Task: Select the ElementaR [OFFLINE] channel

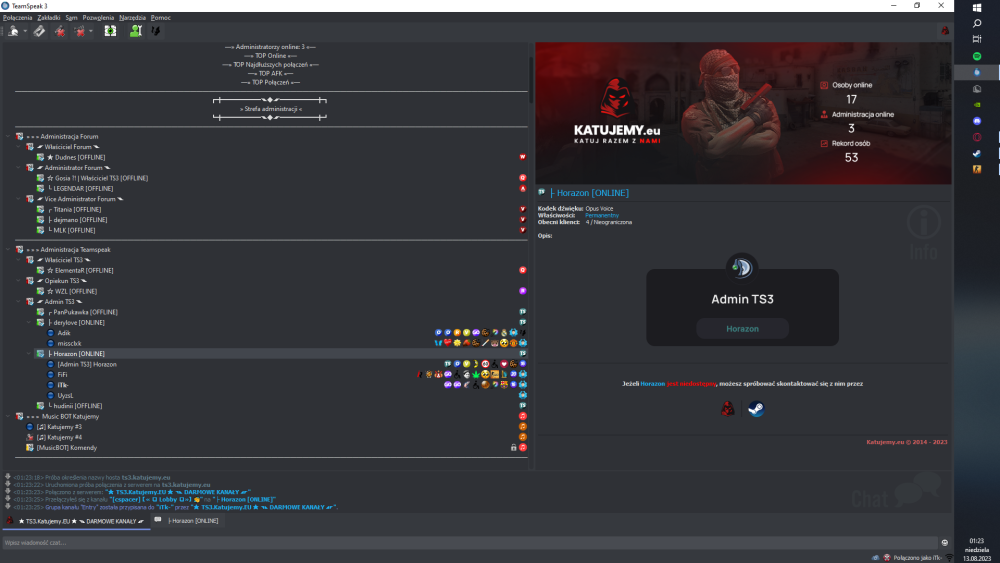Action: [x=80, y=270]
